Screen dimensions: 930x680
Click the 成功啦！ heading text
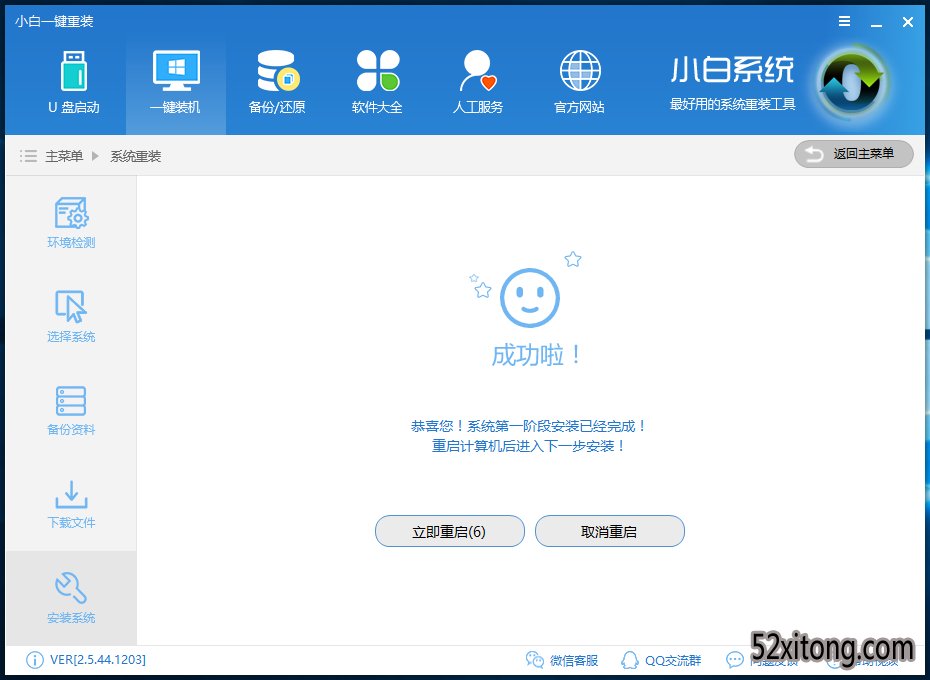pos(536,355)
